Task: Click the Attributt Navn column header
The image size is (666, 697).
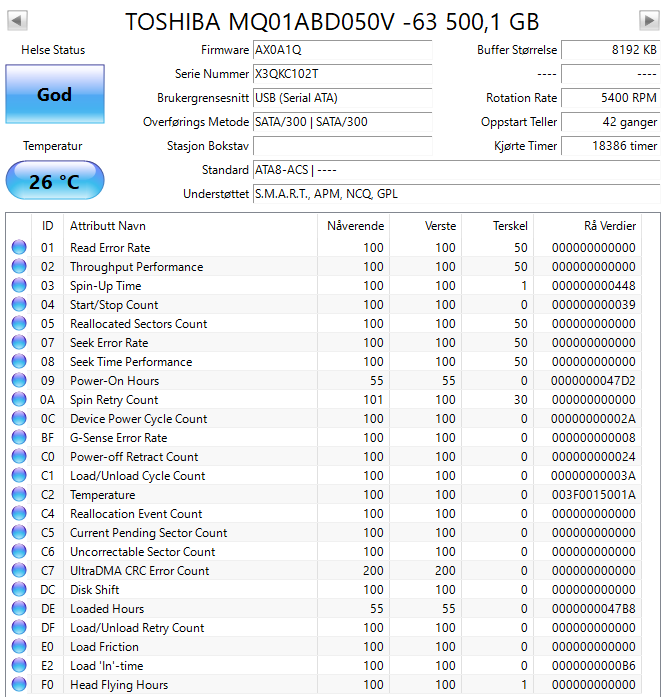Action: [x=108, y=226]
